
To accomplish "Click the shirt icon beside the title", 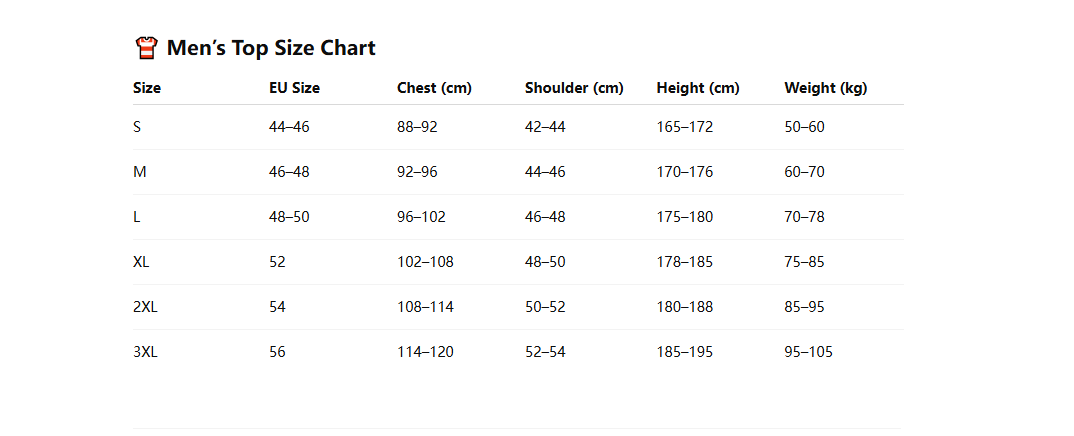I will coord(146,48).
